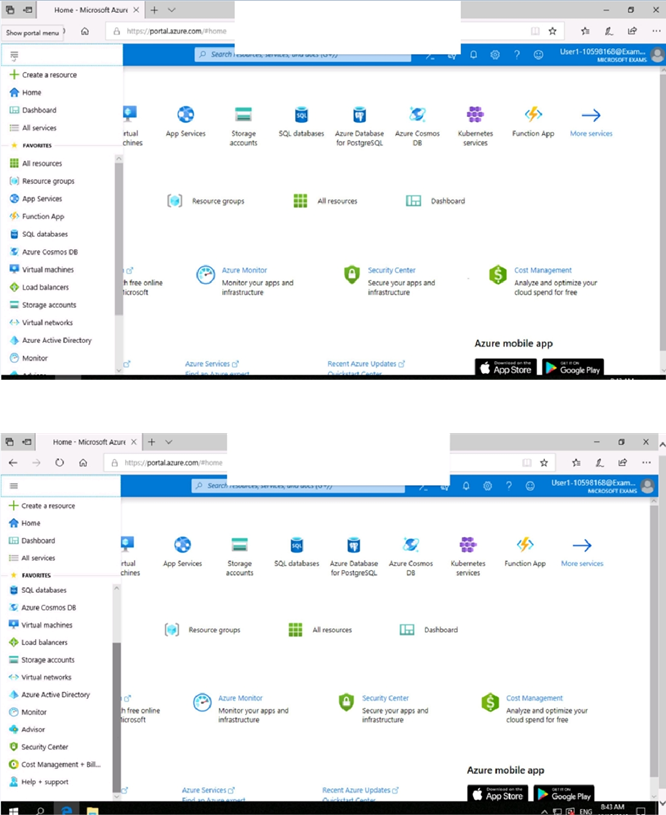Open Azure Database for PostgreSQL in upper window

(359, 126)
